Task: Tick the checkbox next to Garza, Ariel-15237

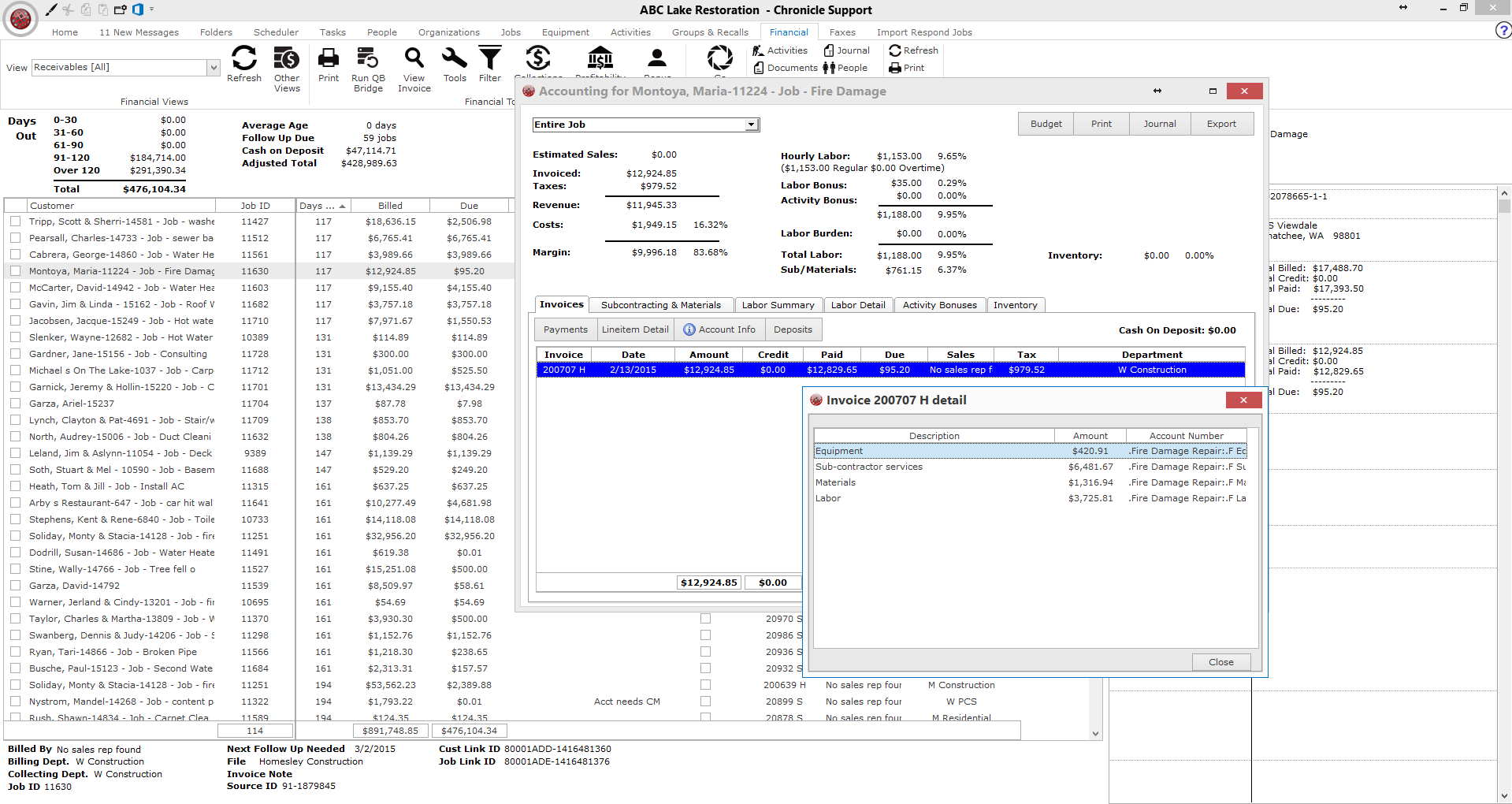Action: [15, 404]
